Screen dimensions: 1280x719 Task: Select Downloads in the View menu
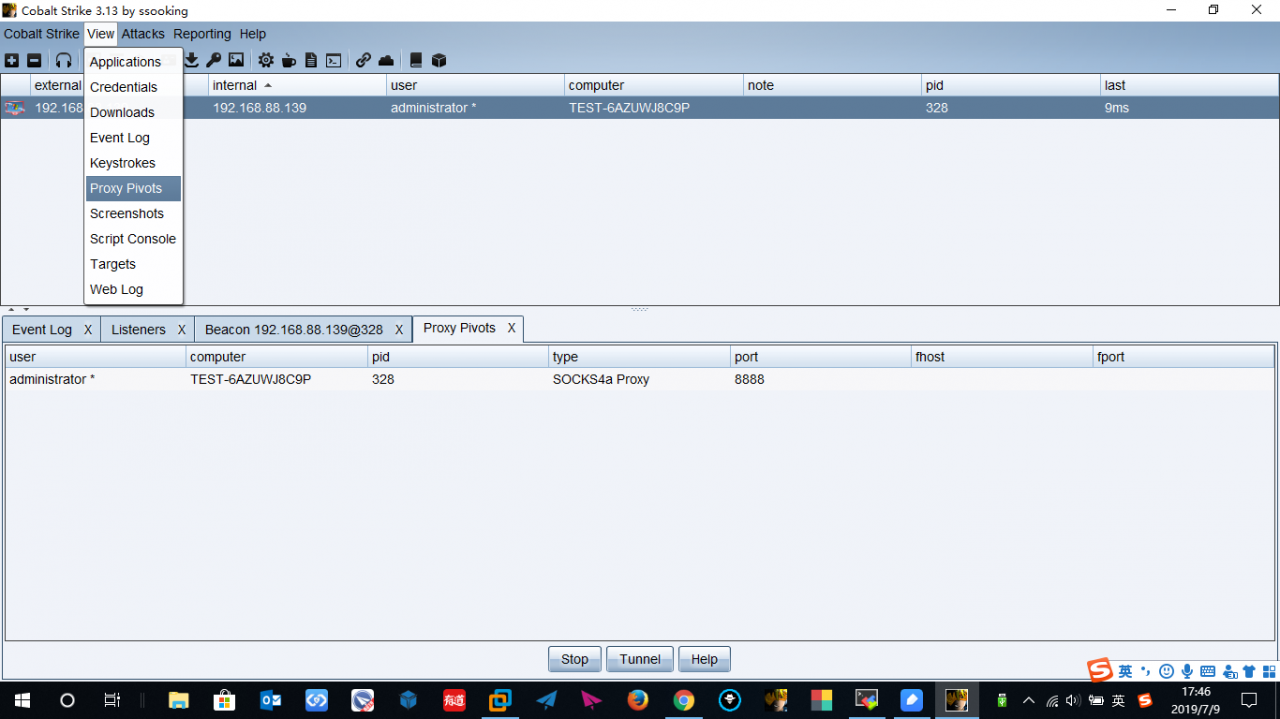click(x=133, y=112)
